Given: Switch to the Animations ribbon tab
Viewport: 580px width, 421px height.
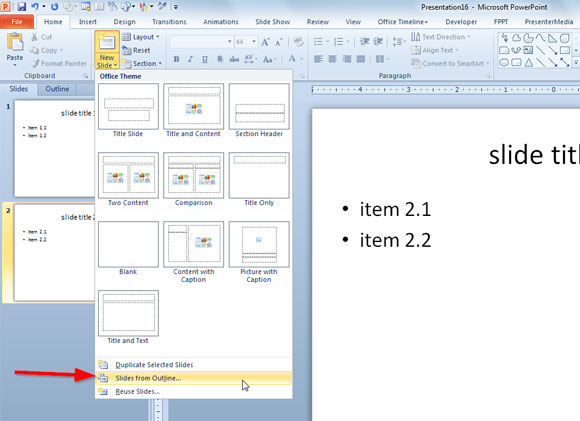Looking at the screenshot, I should (221, 22).
